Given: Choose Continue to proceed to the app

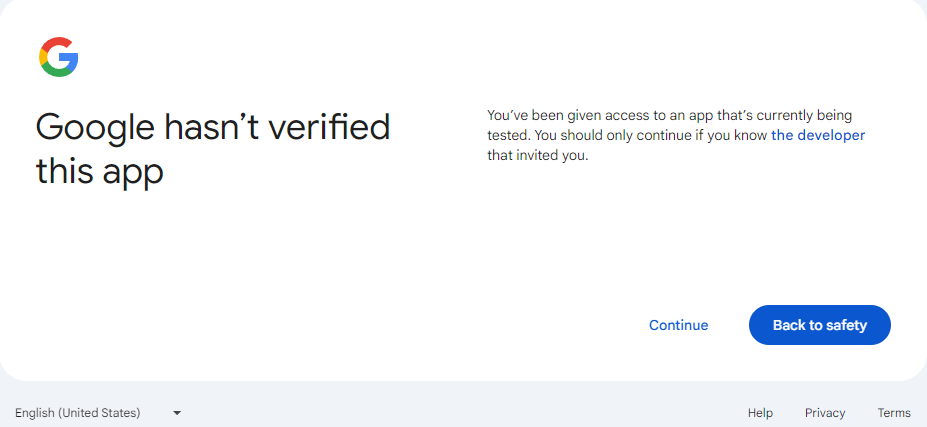Looking at the screenshot, I should click(x=678, y=325).
